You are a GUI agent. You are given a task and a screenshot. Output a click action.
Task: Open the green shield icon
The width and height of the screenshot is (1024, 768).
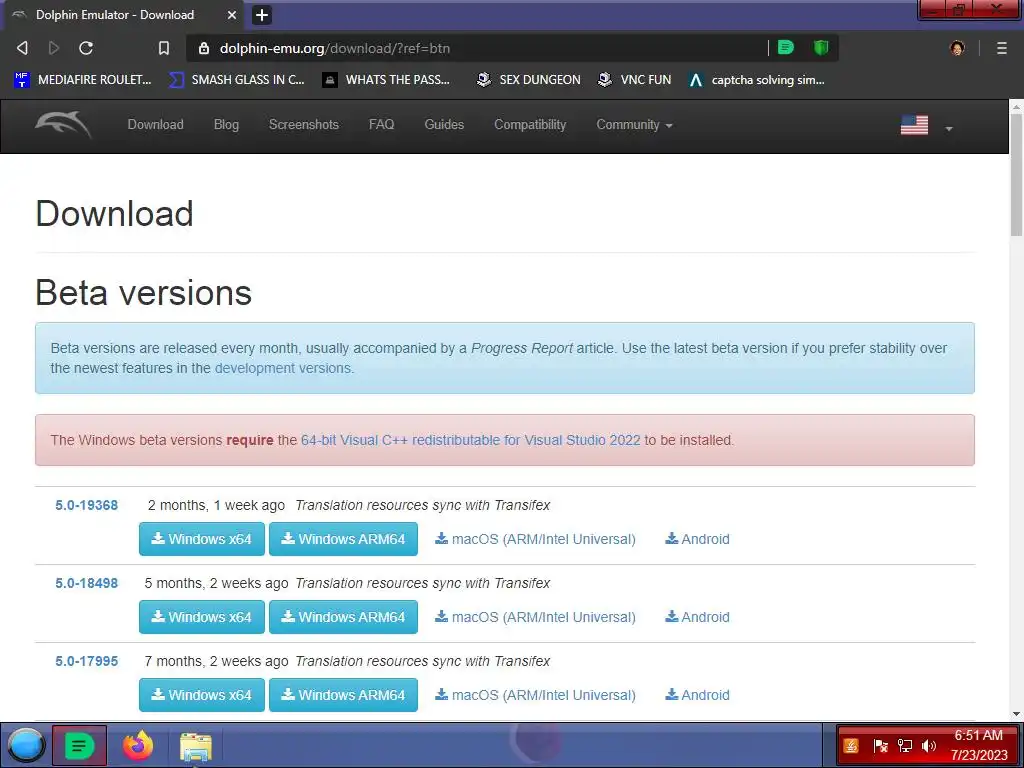pyautogui.click(x=821, y=47)
